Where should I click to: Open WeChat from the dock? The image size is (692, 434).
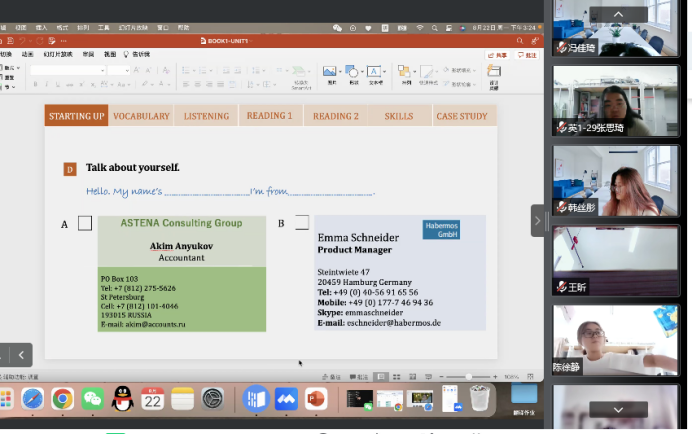[92, 399]
